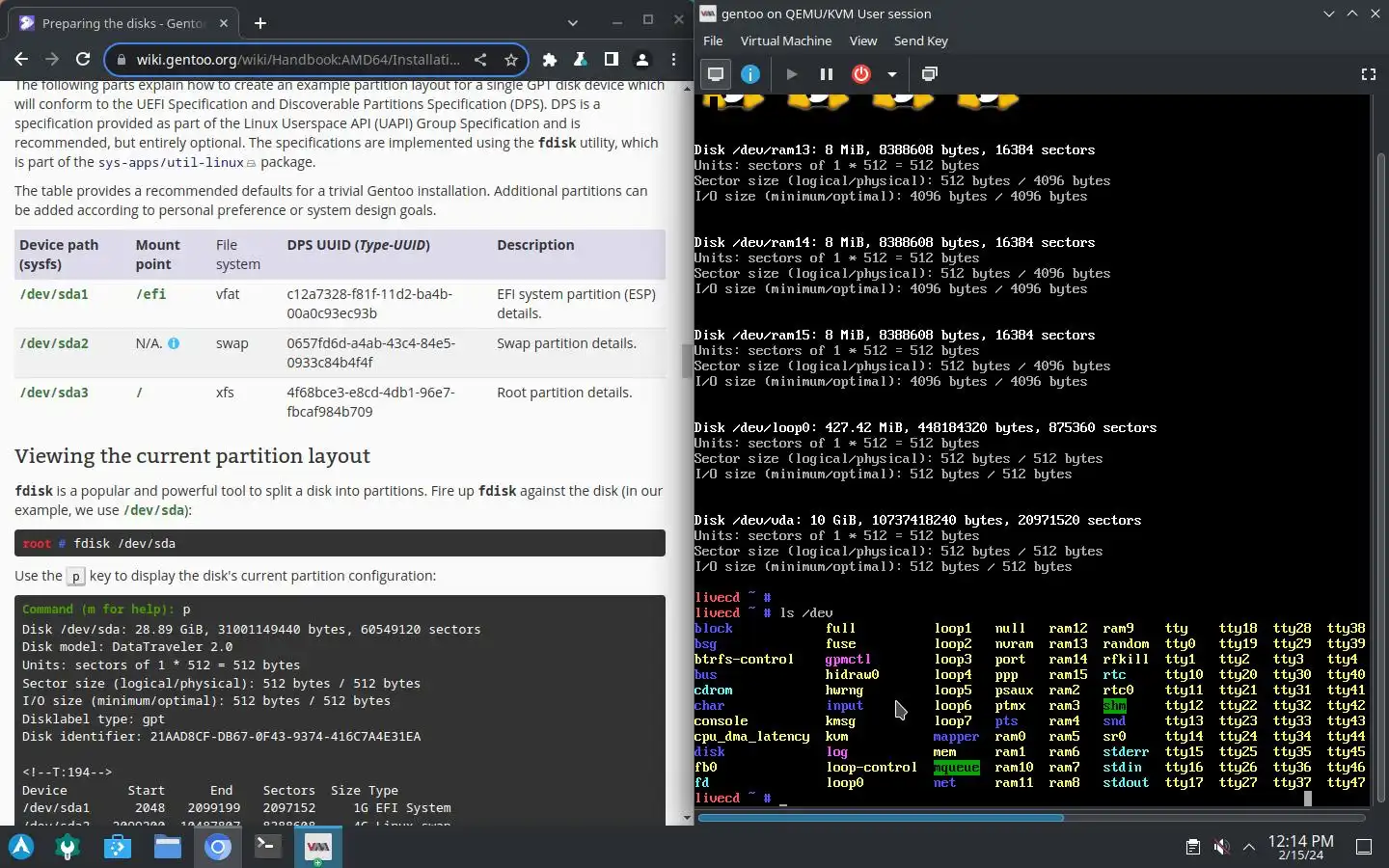
Task: Click the wiki page vertical scrollbar thumb
Action: pos(687,361)
